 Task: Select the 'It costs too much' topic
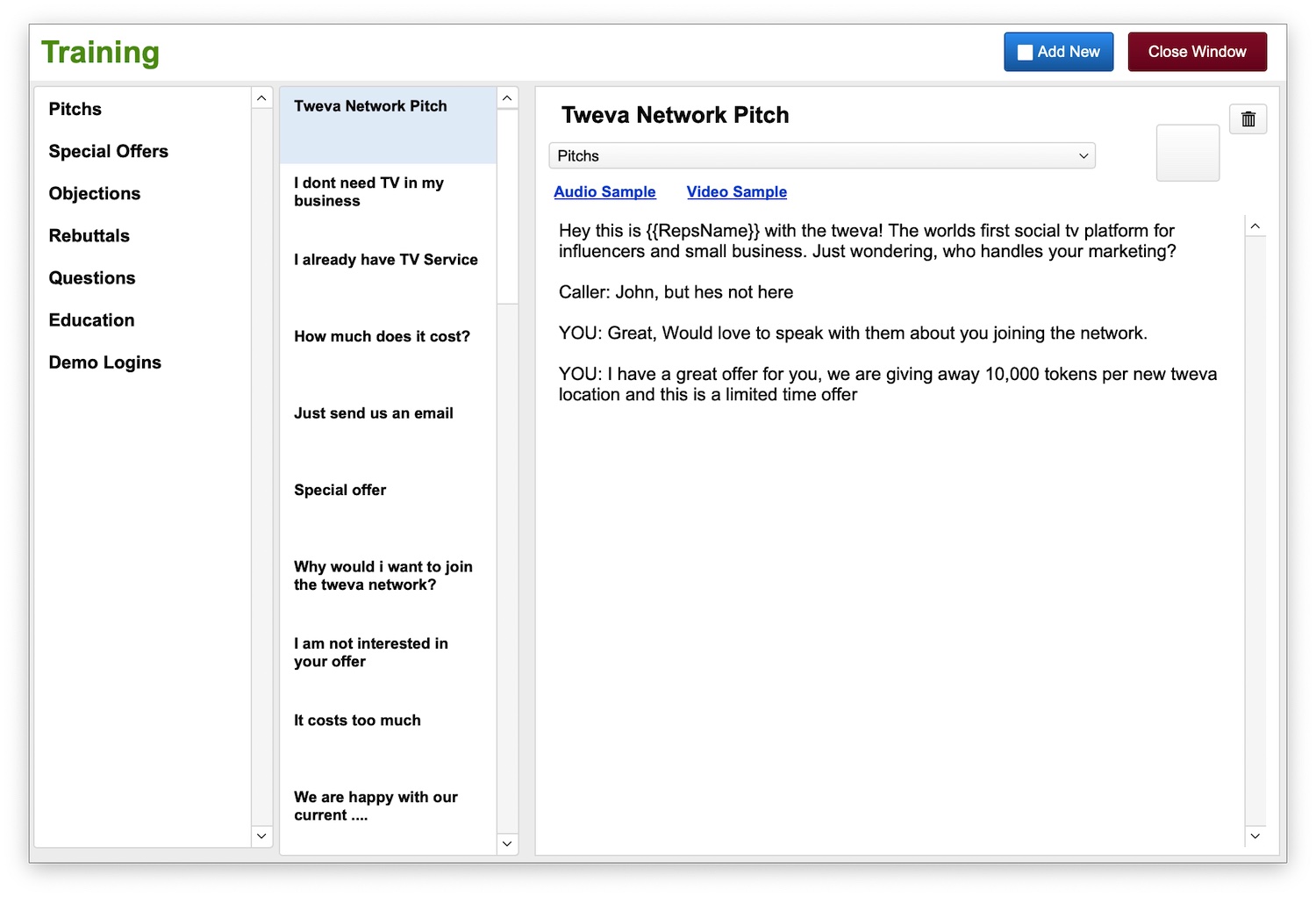pyautogui.click(x=357, y=721)
